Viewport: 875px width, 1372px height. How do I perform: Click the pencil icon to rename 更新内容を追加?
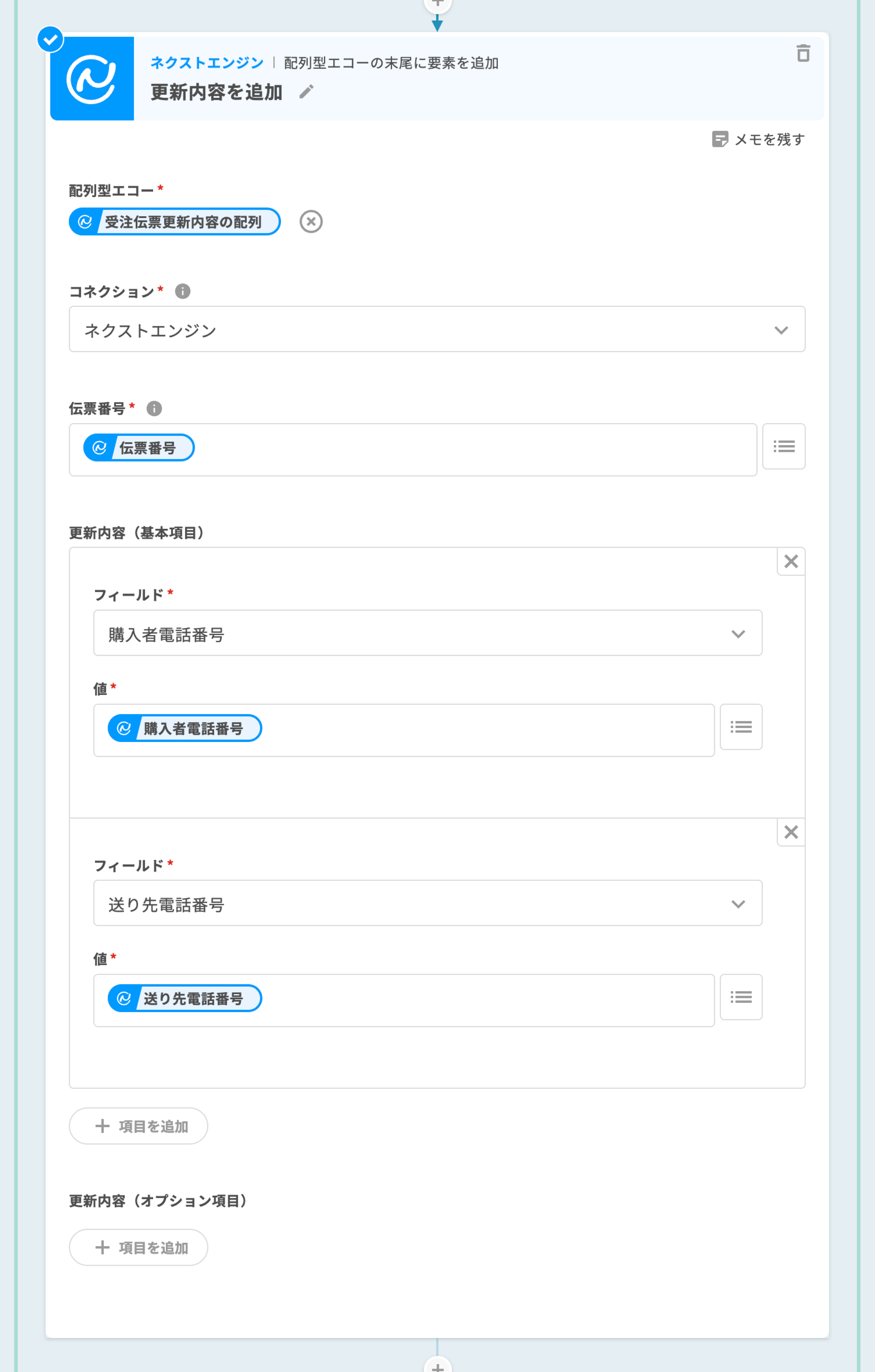(x=306, y=92)
